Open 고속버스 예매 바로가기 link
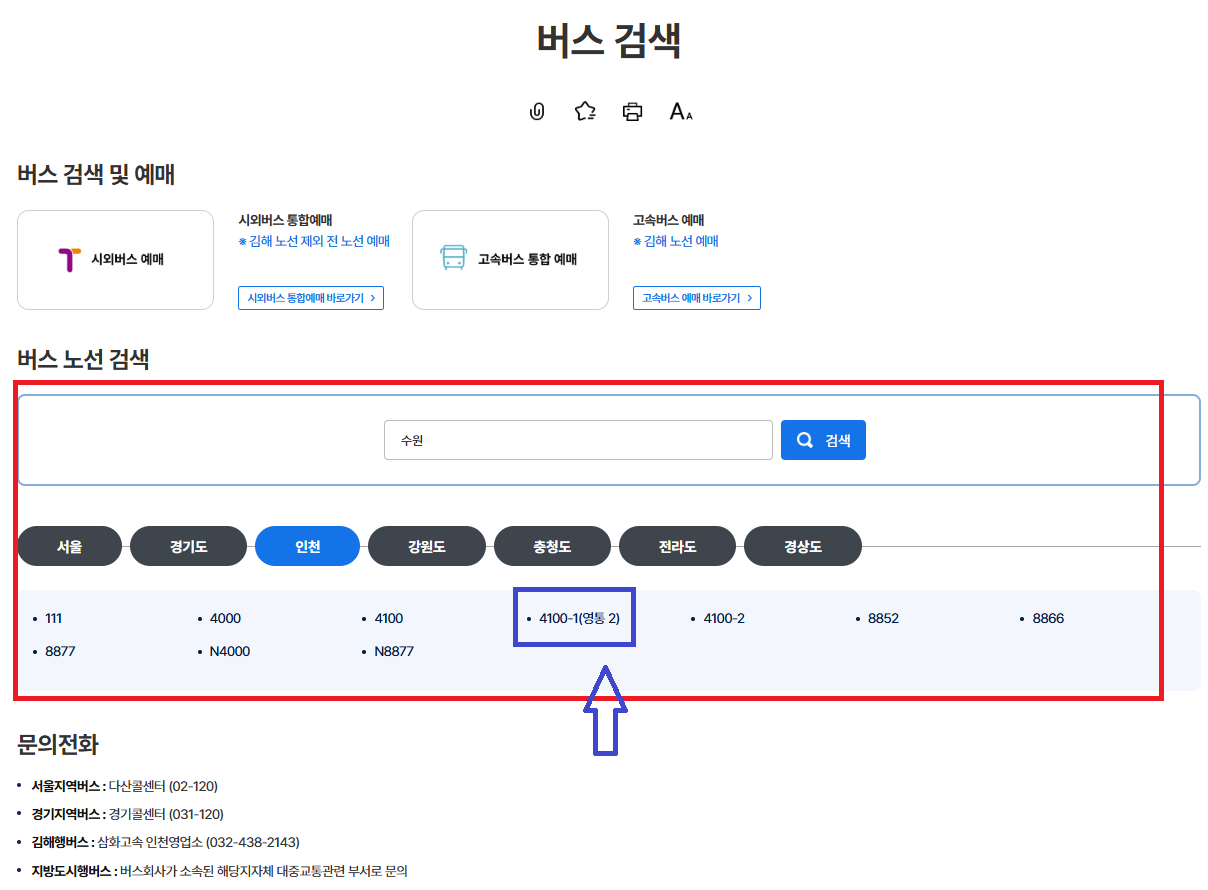 696,297
